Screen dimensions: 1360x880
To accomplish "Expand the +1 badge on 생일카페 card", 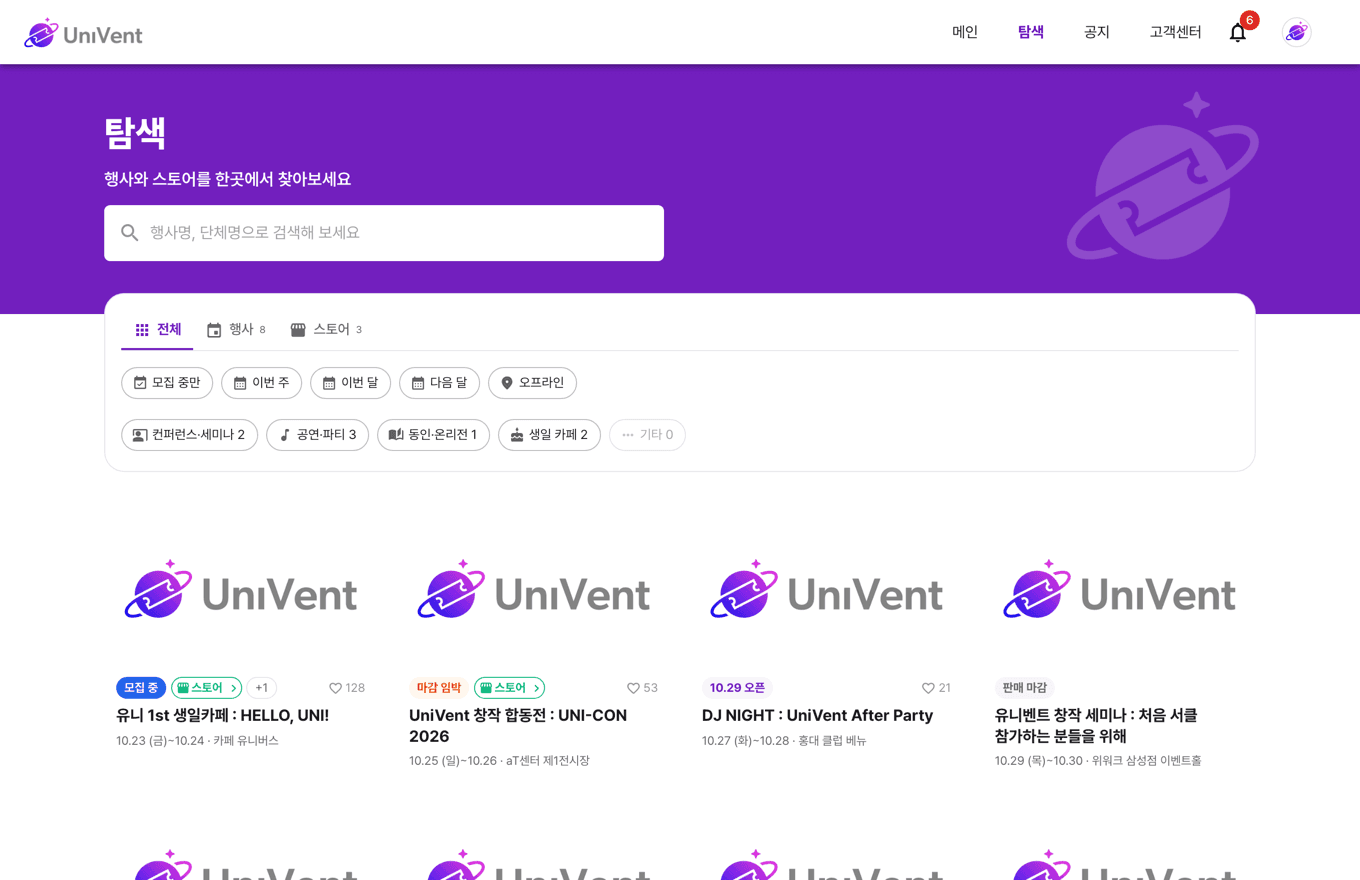I will point(261,688).
